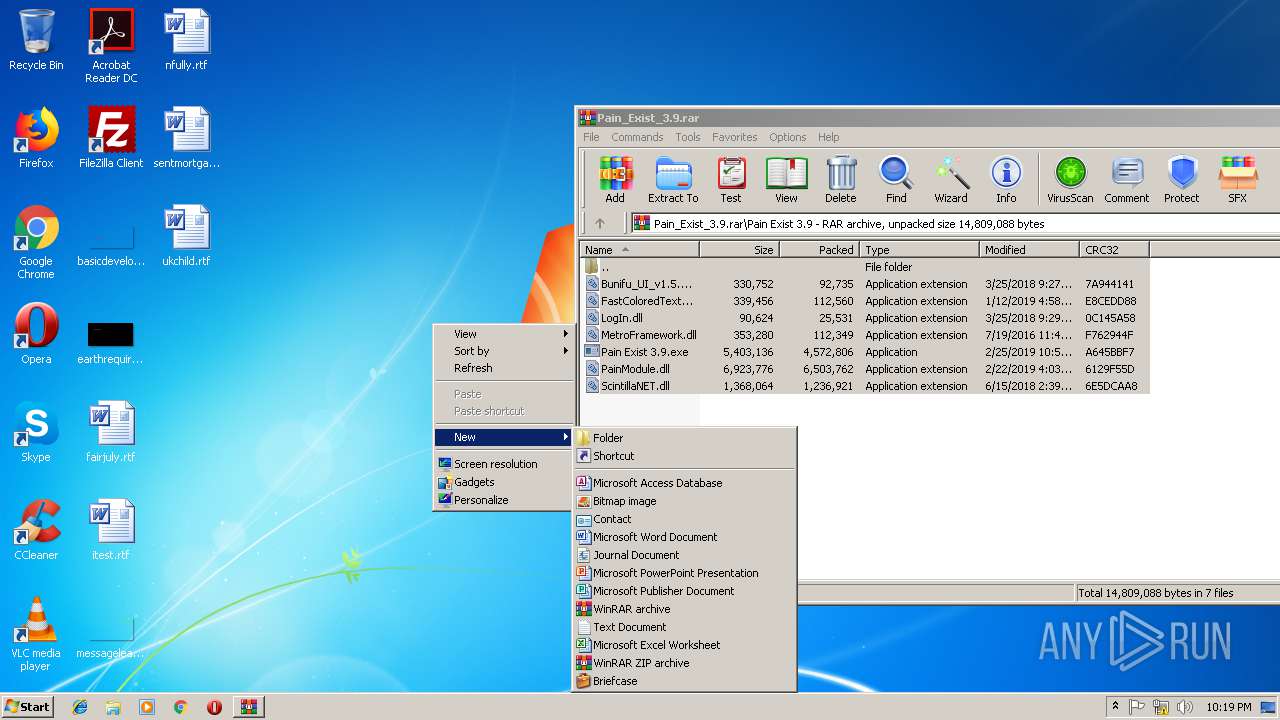Open the Favorites menu in WinRAR

(734, 137)
